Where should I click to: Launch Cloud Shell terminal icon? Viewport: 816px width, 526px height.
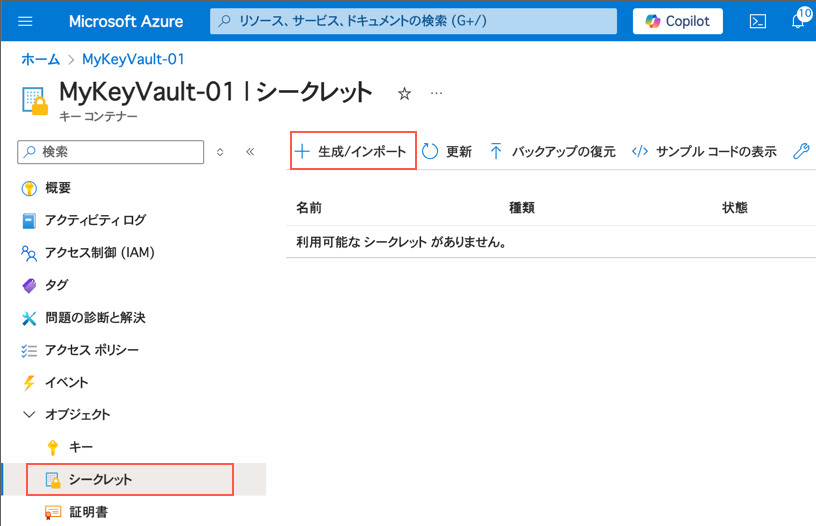pyautogui.click(x=757, y=21)
